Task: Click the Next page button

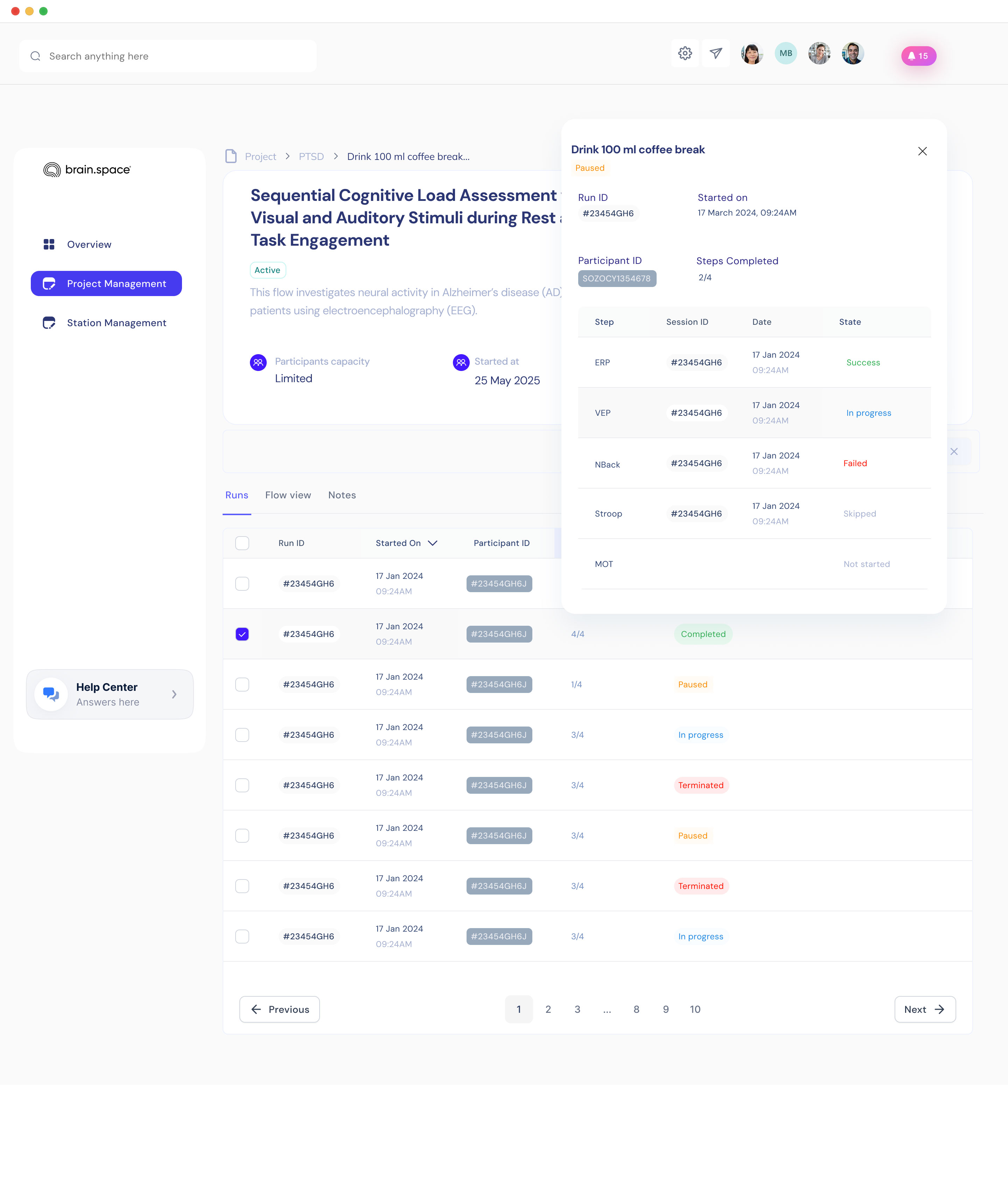Action: [x=924, y=1009]
